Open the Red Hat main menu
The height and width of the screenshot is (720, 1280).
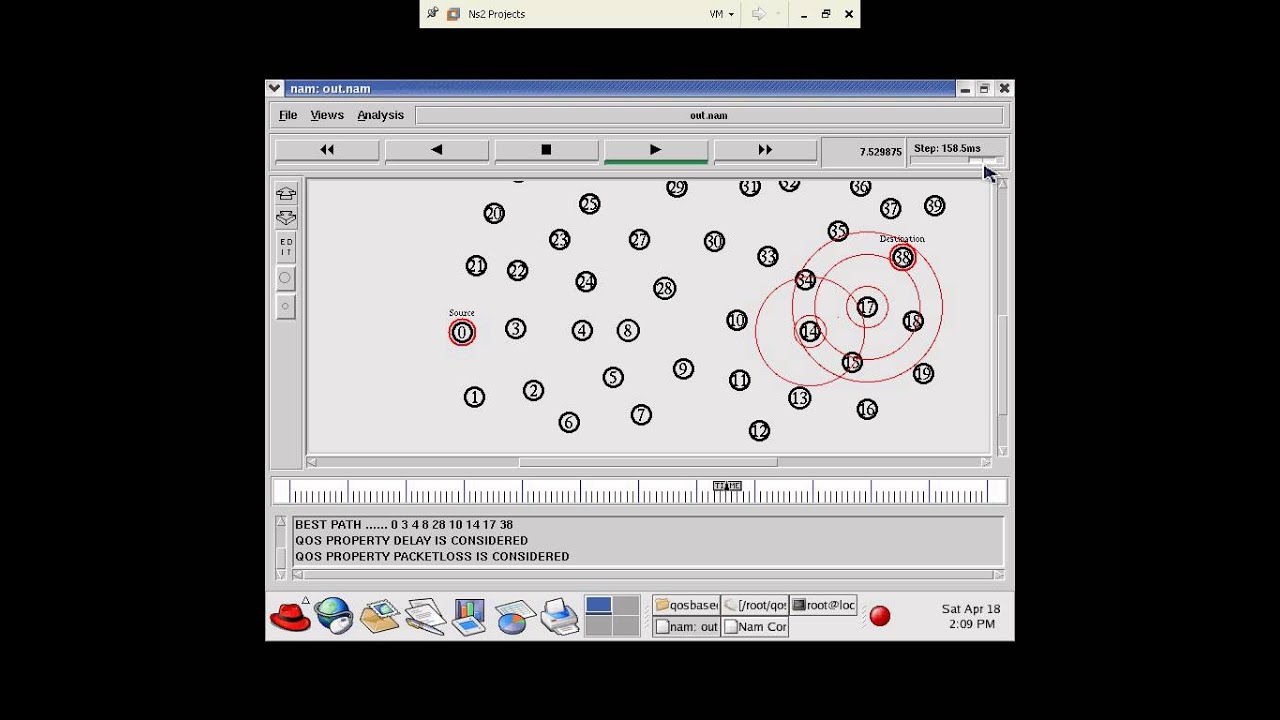tap(290, 616)
